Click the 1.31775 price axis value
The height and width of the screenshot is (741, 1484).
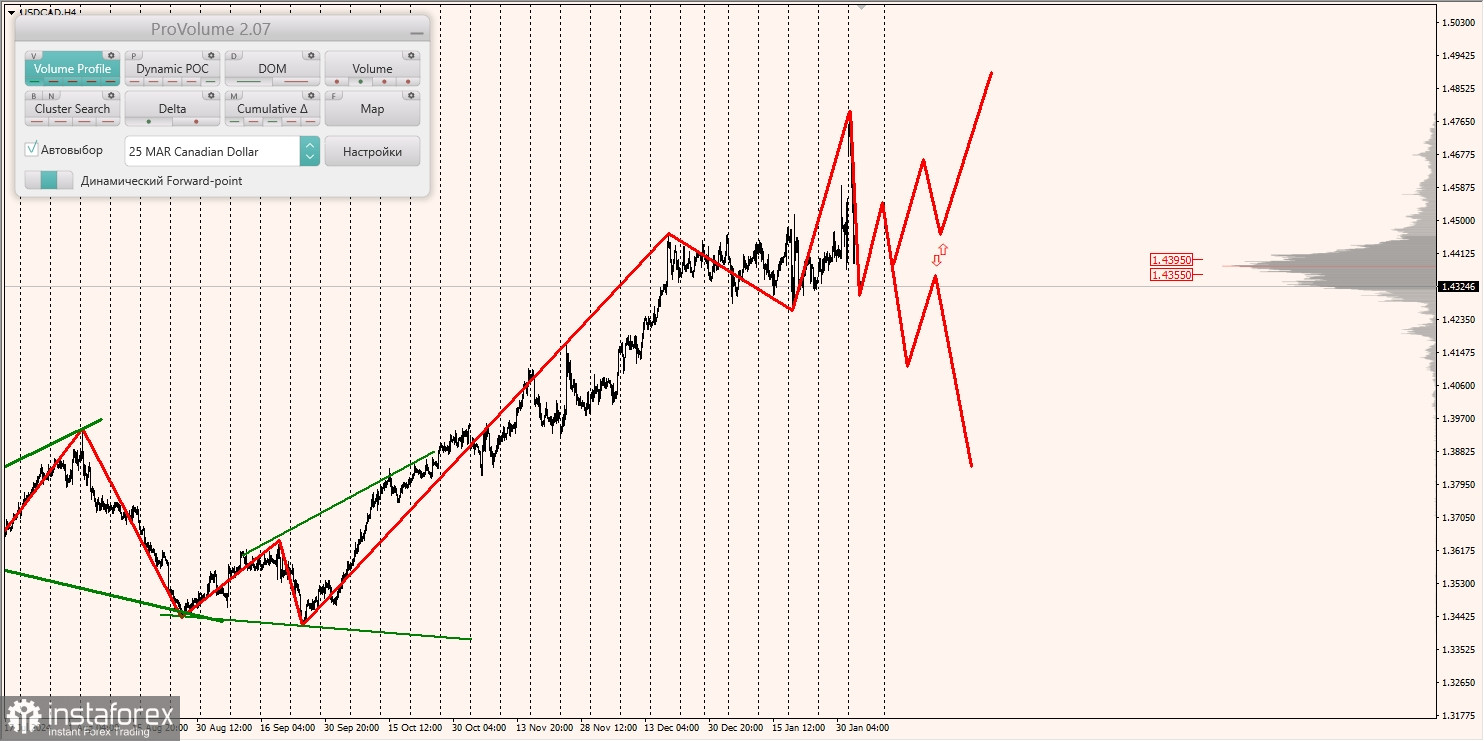pos(1458,716)
